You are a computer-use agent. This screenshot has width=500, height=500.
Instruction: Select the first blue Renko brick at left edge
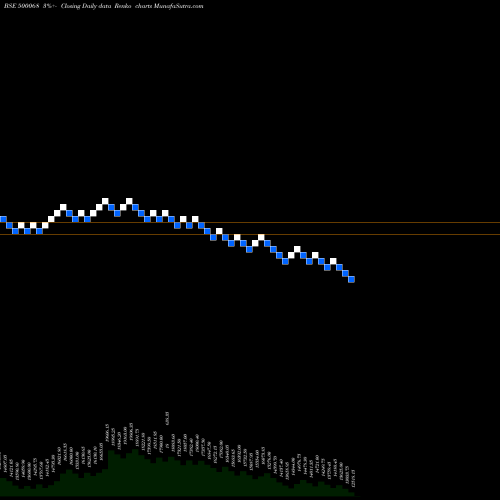pos(3,219)
